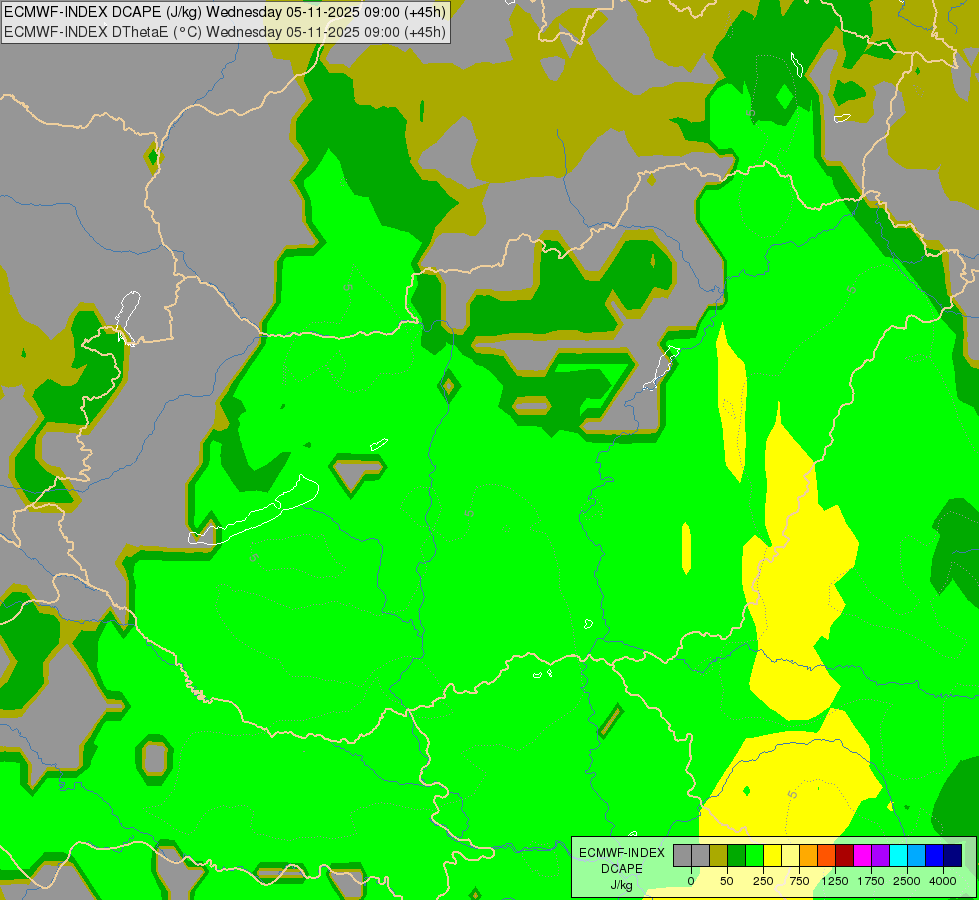Click the ECMWF-INDEX DThetaE (°C) title line
The image size is (979, 900).
pos(225,31)
